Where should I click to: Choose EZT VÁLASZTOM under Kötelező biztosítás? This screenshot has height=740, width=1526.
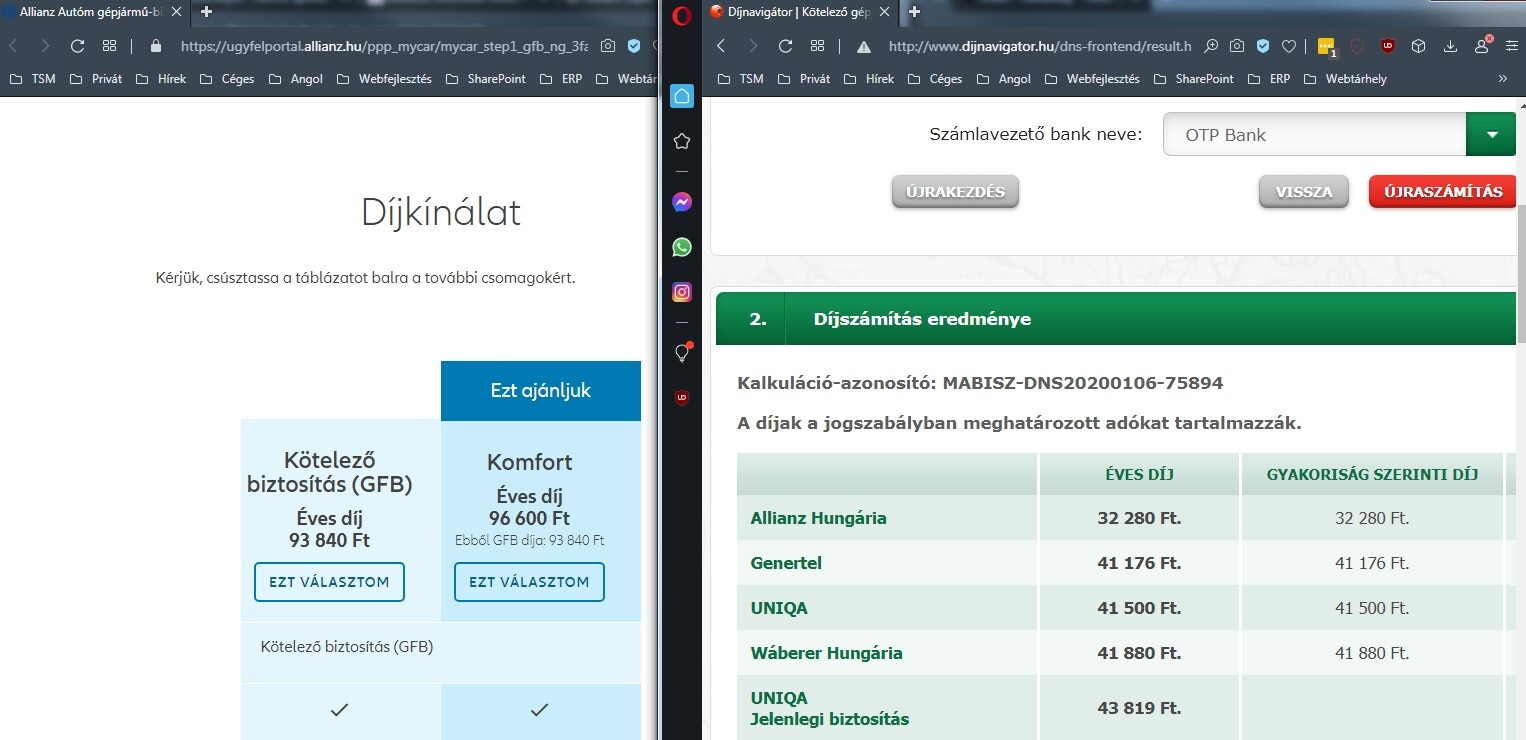click(x=329, y=582)
